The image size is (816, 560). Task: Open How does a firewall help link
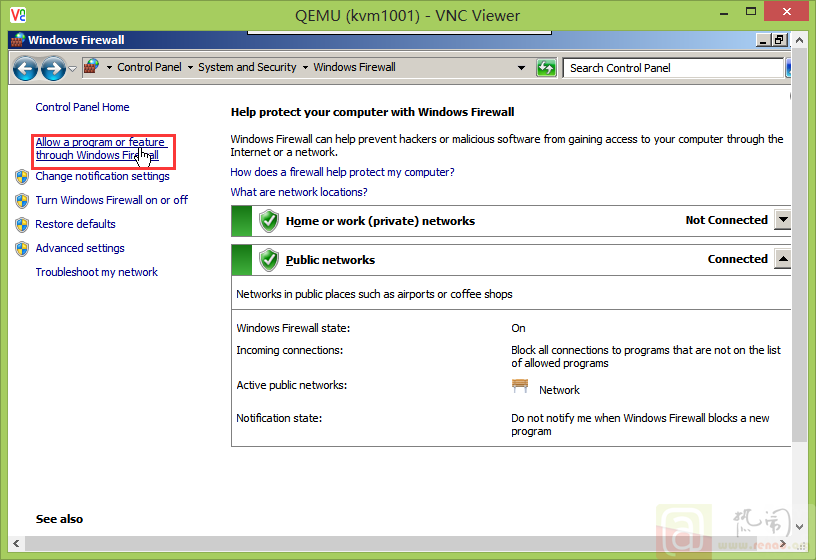342,172
